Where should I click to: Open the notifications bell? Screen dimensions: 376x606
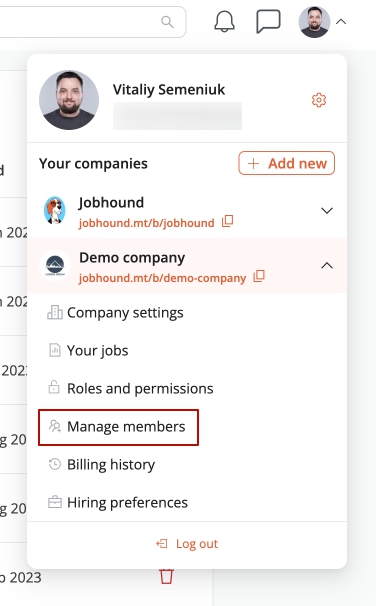pos(224,22)
